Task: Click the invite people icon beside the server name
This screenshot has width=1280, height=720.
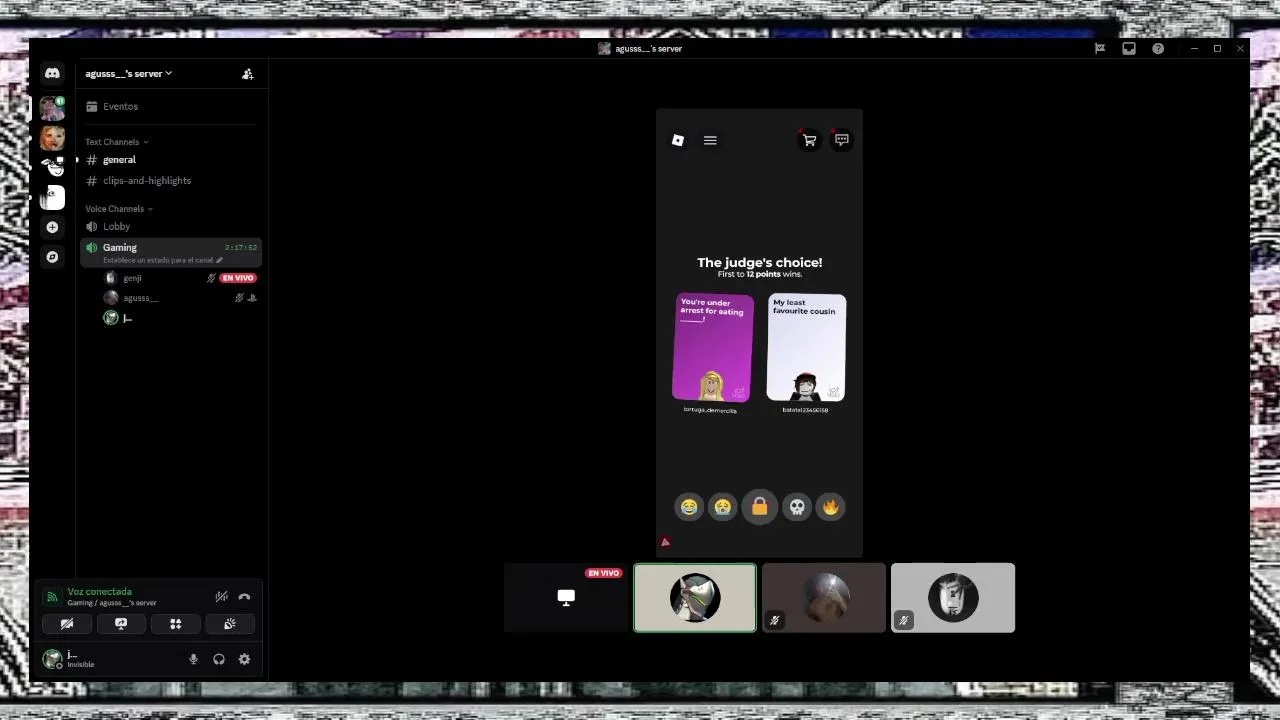Action: coord(247,73)
